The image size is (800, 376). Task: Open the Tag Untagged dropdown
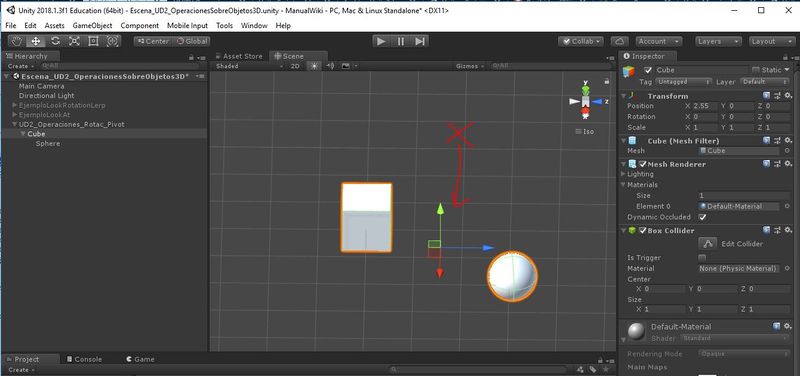[x=683, y=82]
